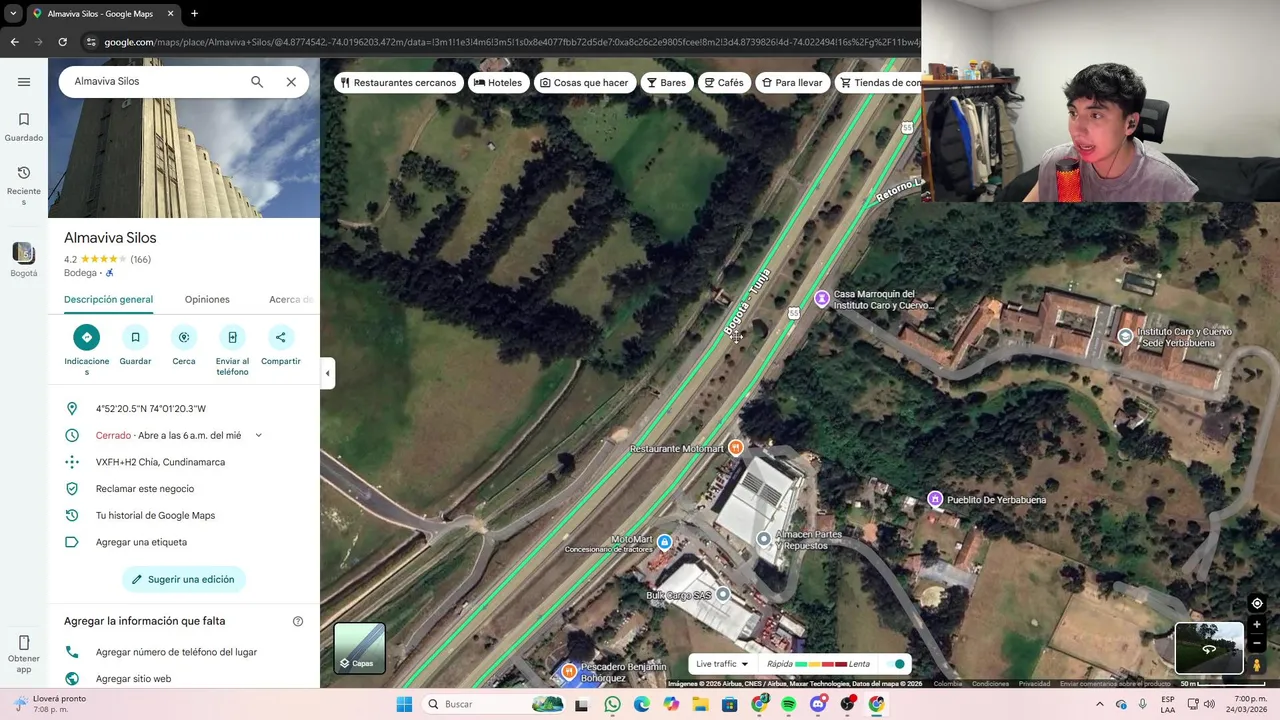Click the Guardar bookmark button
1280x720 pixels.
point(135,337)
